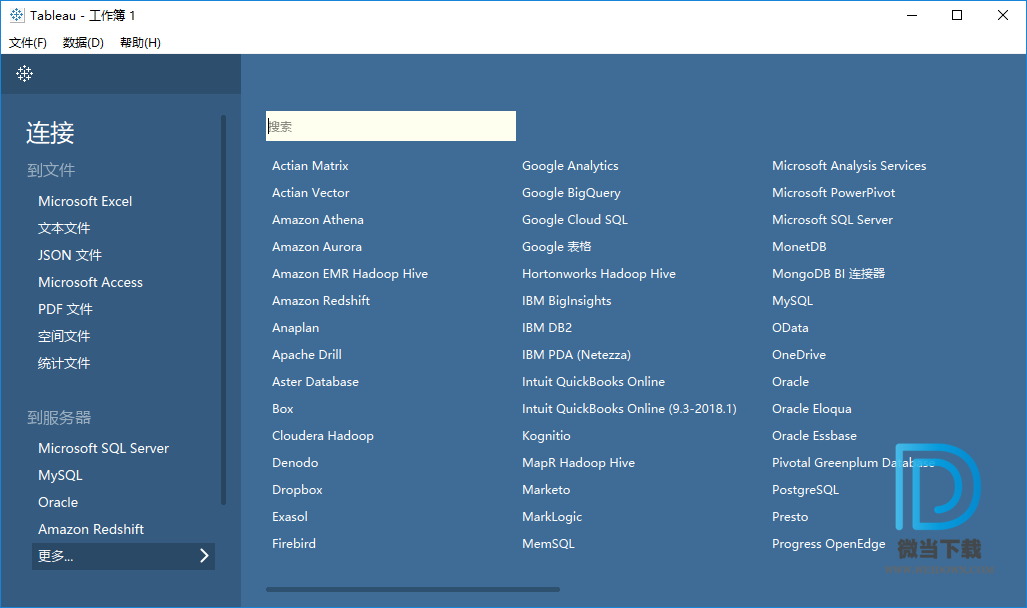Select PostgreSQL connector

(x=806, y=489)
